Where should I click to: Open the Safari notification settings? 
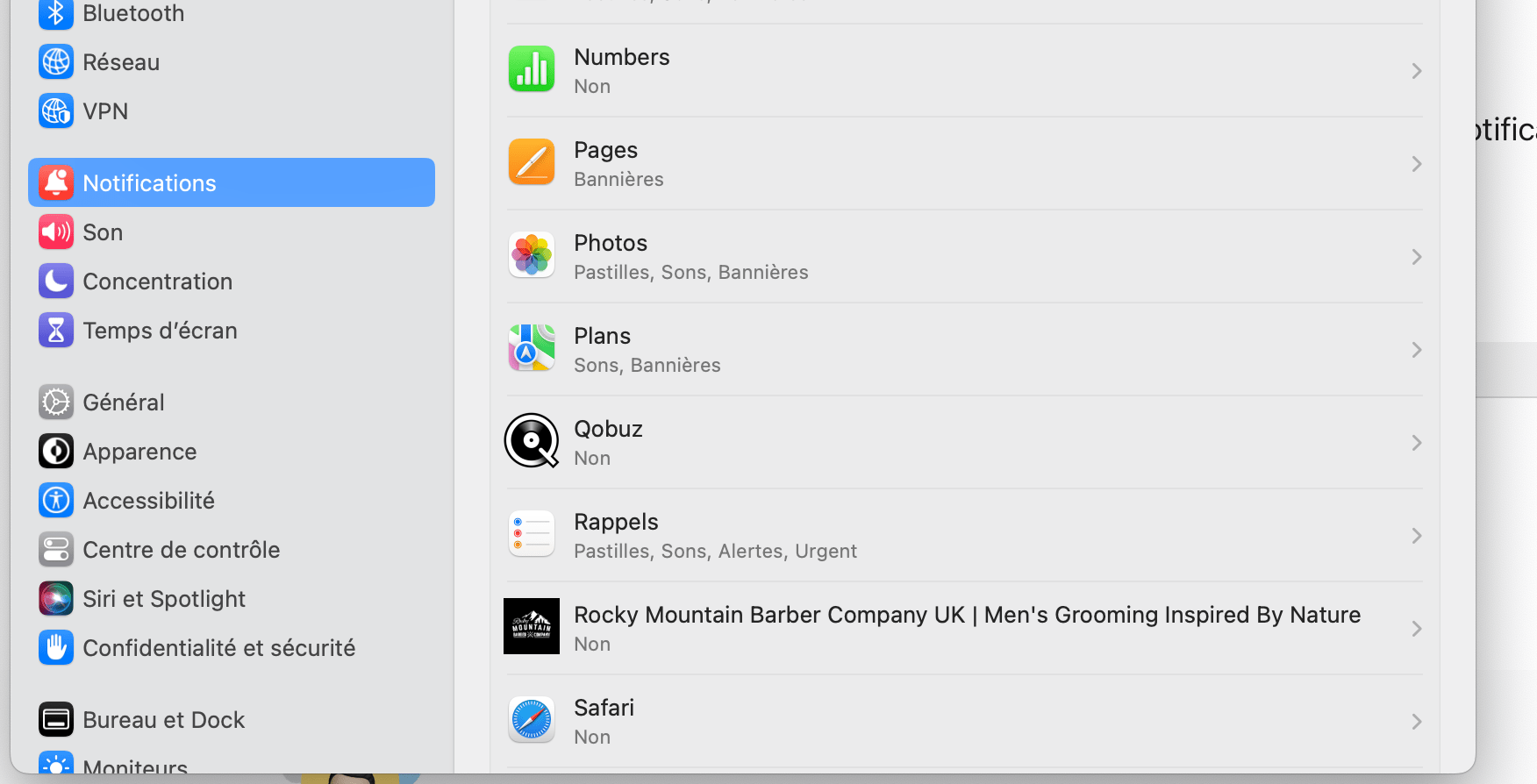(965, 721)
